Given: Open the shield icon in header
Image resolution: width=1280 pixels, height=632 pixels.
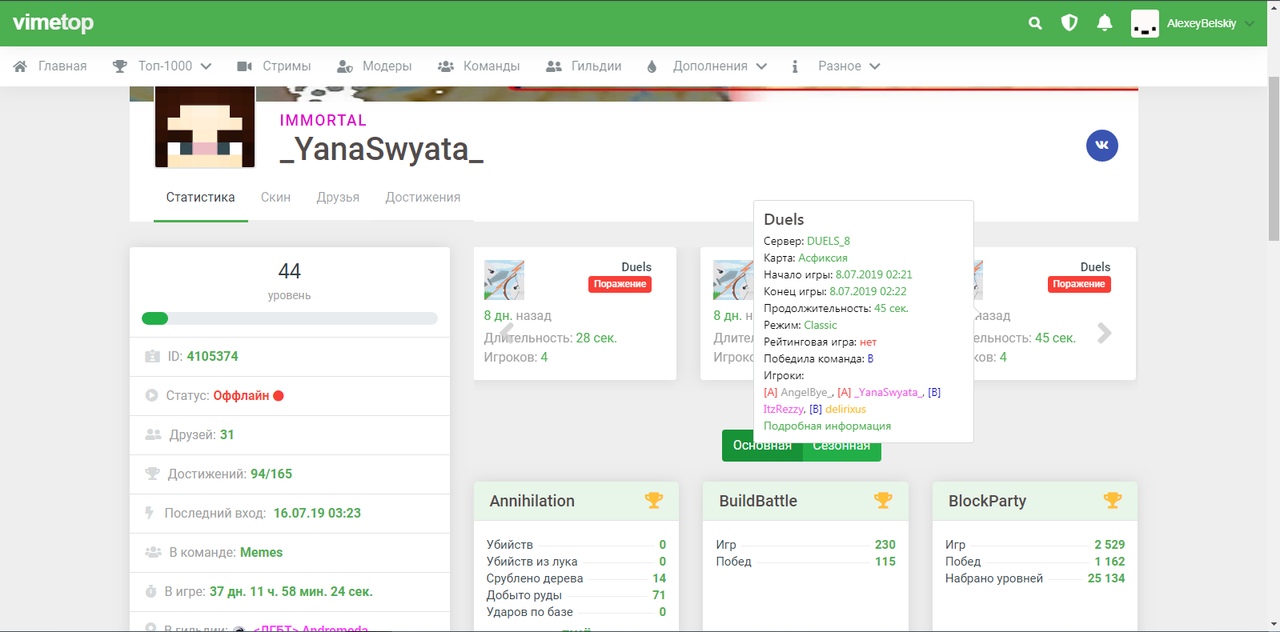Looking at the screenshot, I should [x=1069, y=23].
